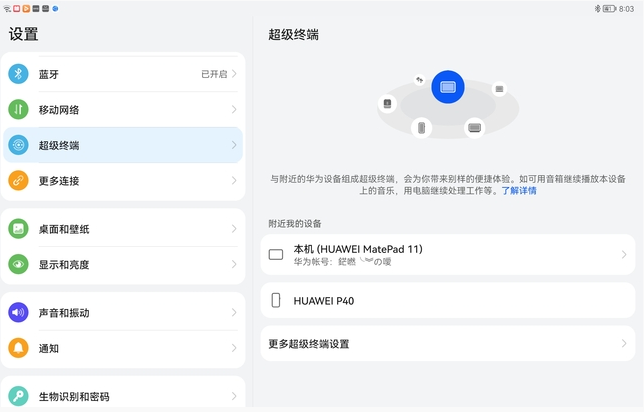Tap the Bluetooth icon in settings list
This screenshot has height=412, width=644.
coord(18,74)
